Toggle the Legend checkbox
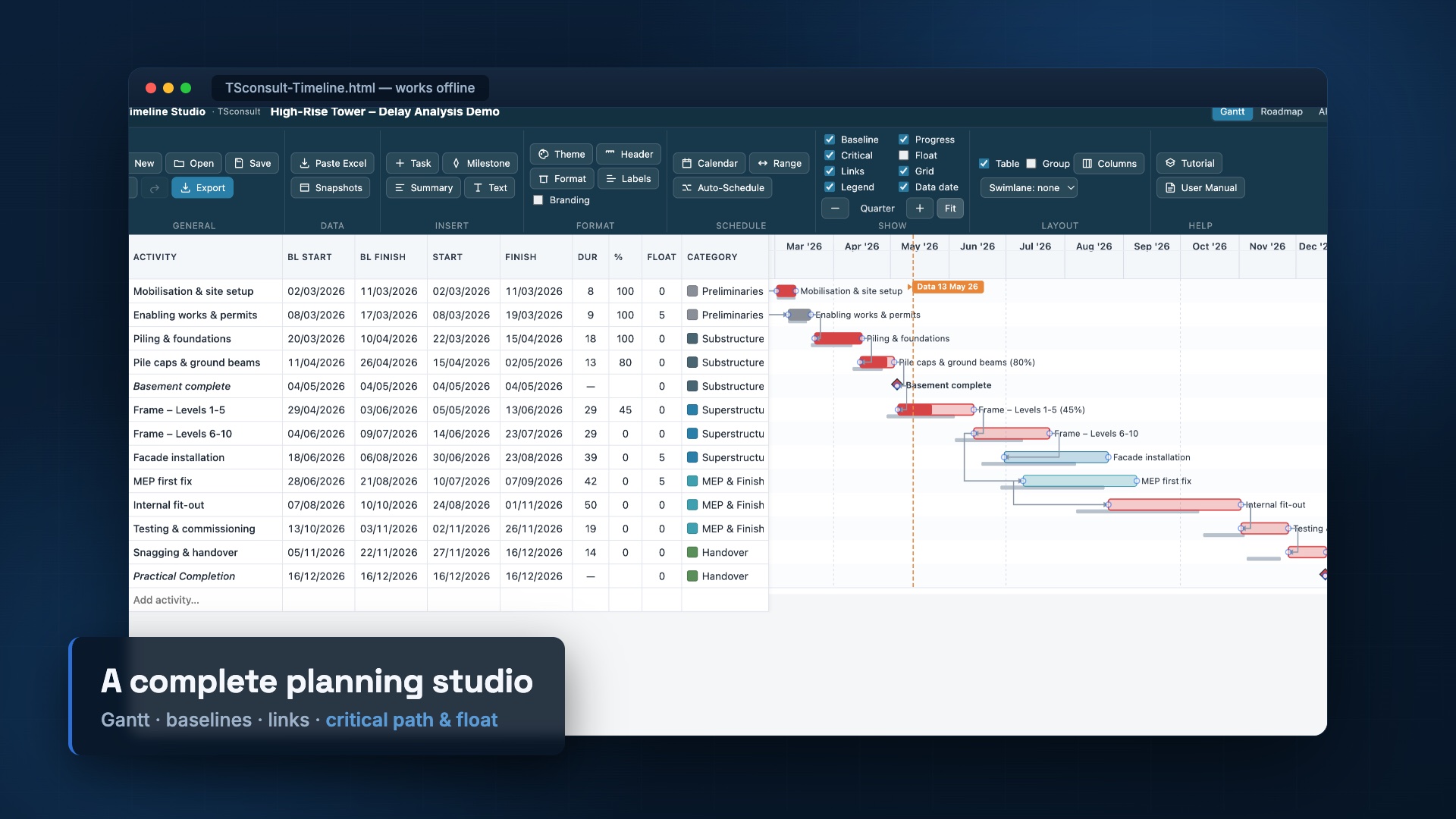1456x819 pixels. point(830,187)
